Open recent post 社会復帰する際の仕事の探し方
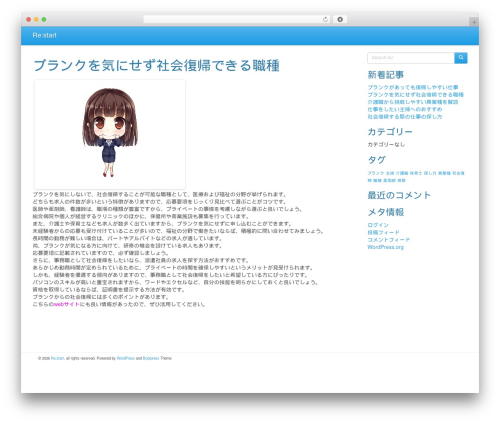The width and height of the screenshot is (500, 423). tap(405, 117)
